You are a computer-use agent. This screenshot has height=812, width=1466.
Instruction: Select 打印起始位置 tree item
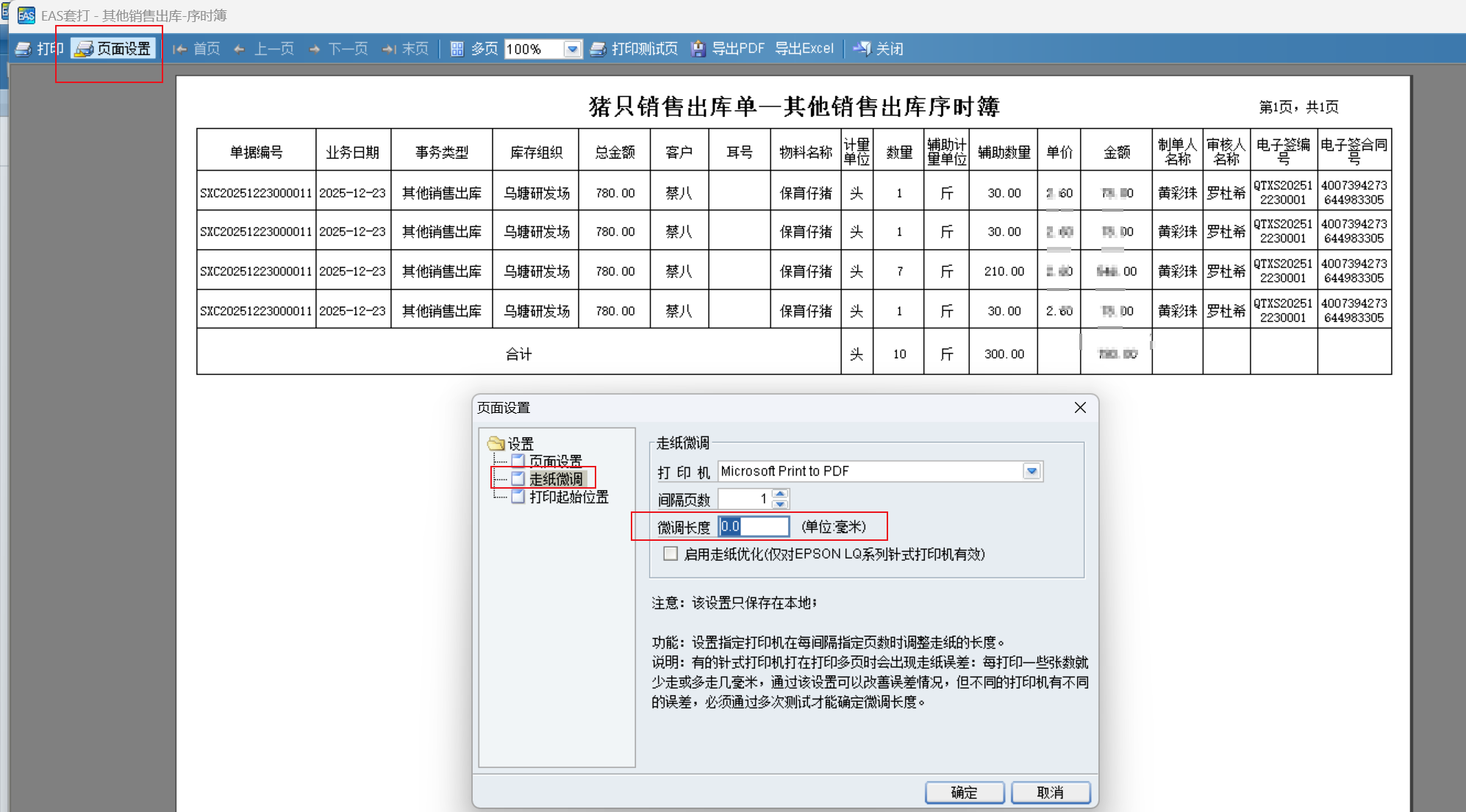(x=568, y=497)
